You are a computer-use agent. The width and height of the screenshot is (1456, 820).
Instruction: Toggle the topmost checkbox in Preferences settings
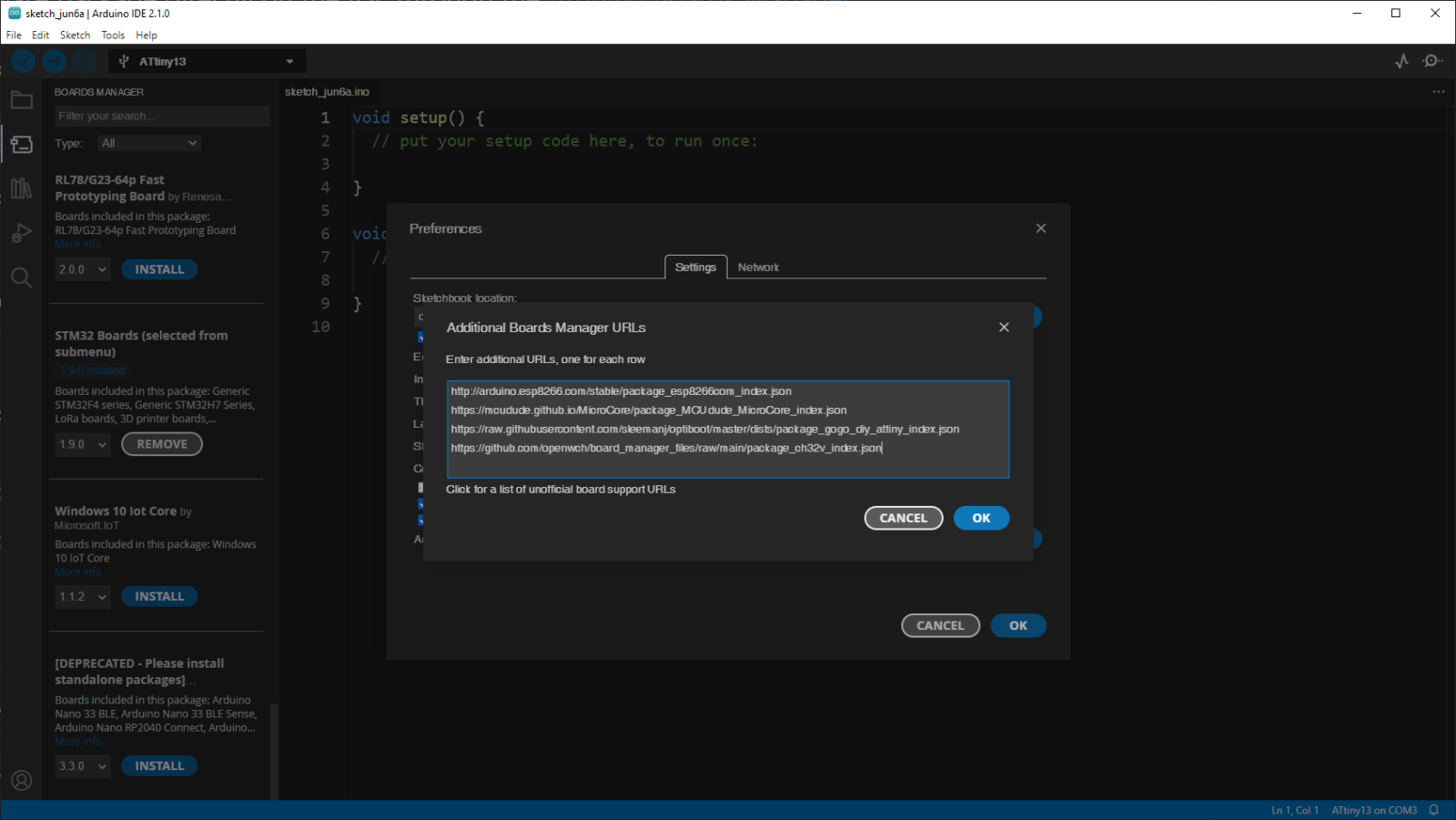click(420, 336)
